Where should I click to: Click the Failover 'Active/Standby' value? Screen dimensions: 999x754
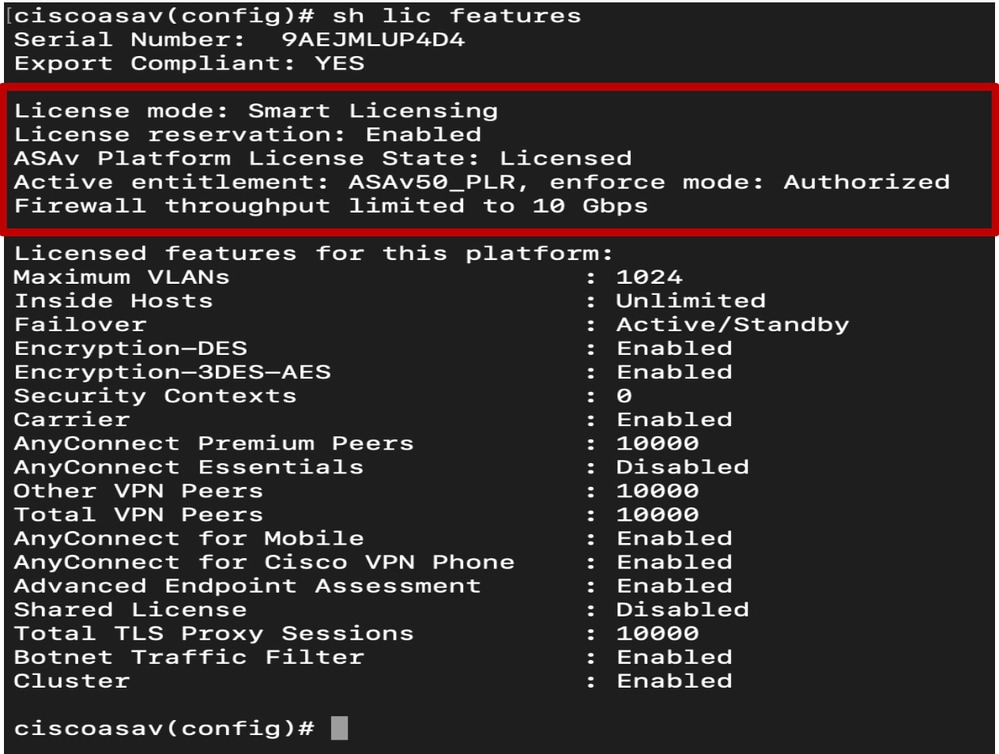coord(733,324)
